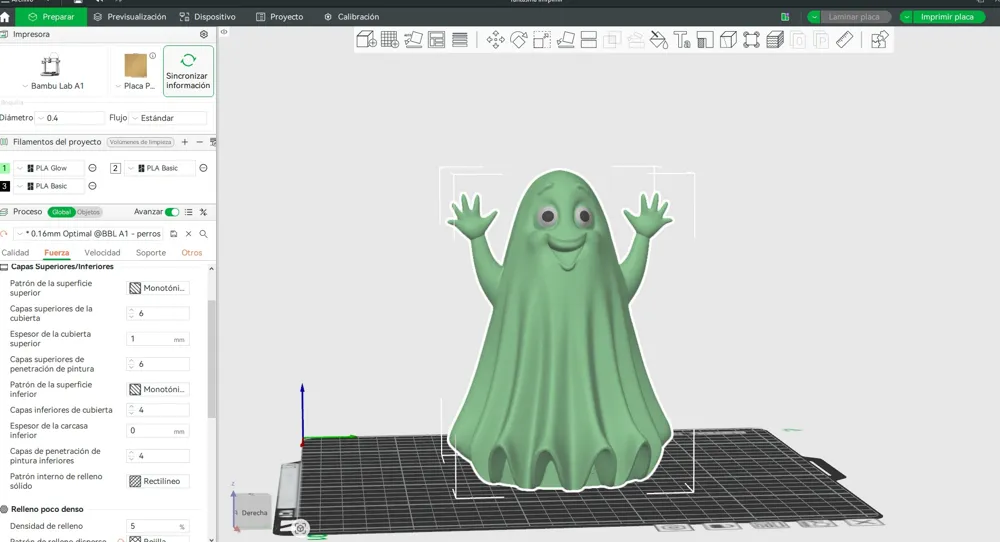Expand the Imprimir placa arrow dropdown
This screenshot has width=1000, height=542.
click(x=906, y=17)
